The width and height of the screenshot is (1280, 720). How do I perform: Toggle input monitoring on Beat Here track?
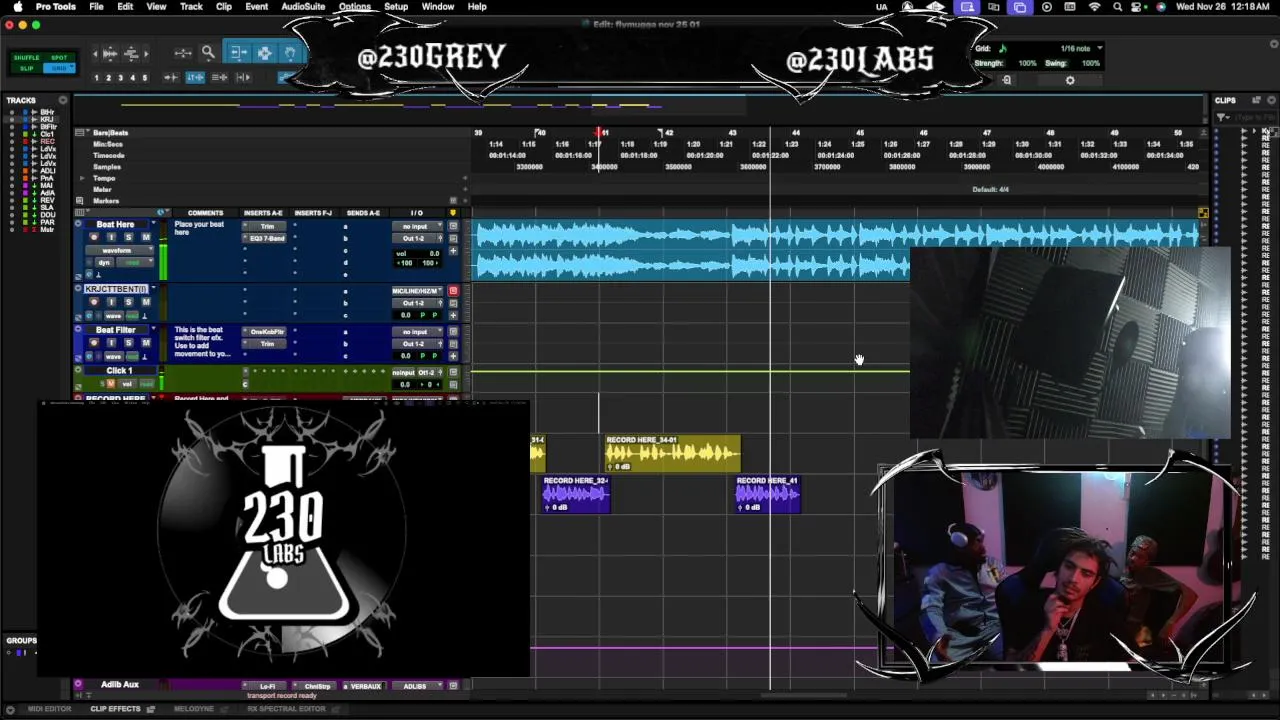point(111,237)
